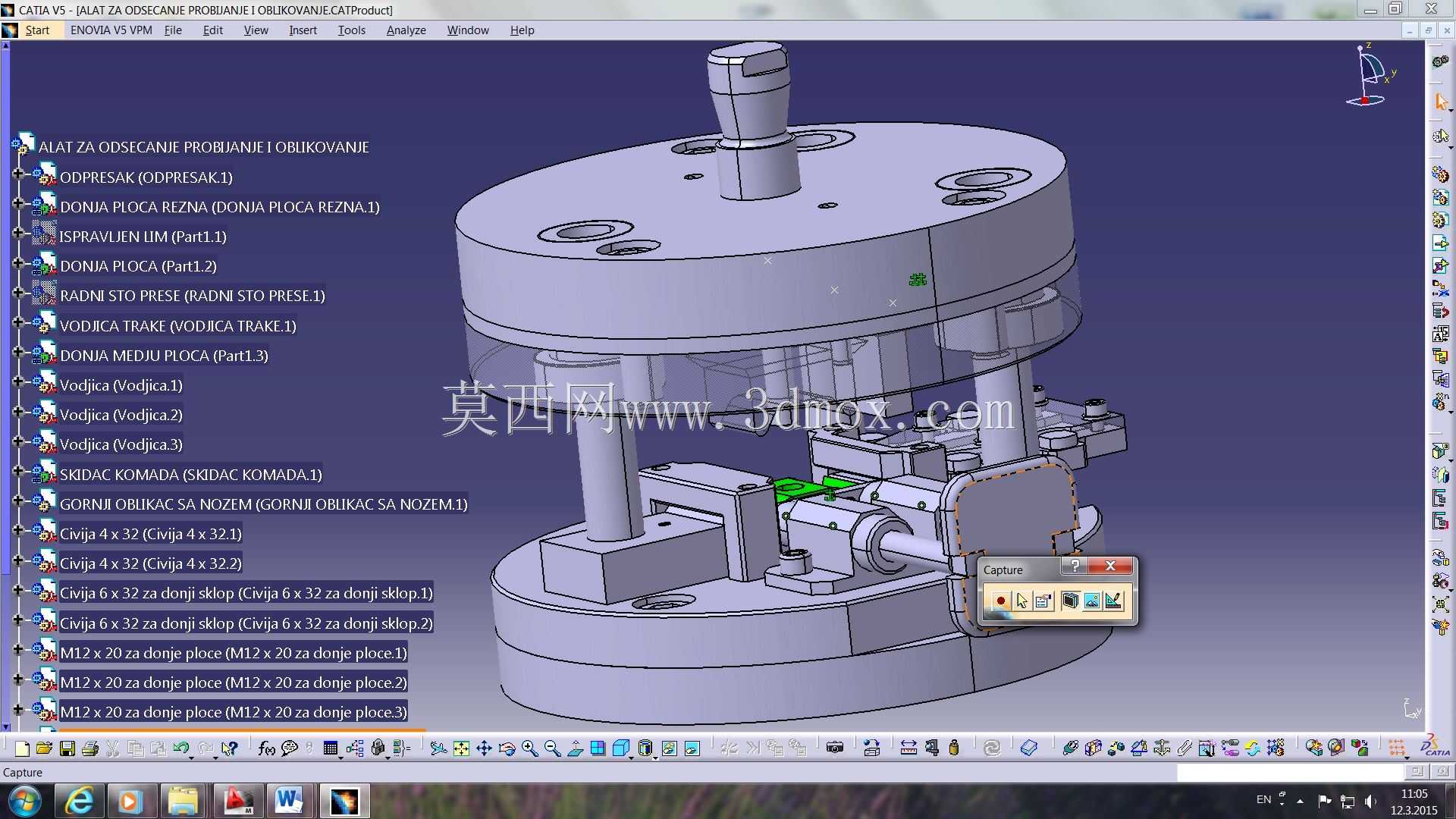Save the product with the floppy disk icon

coord(67,748)
